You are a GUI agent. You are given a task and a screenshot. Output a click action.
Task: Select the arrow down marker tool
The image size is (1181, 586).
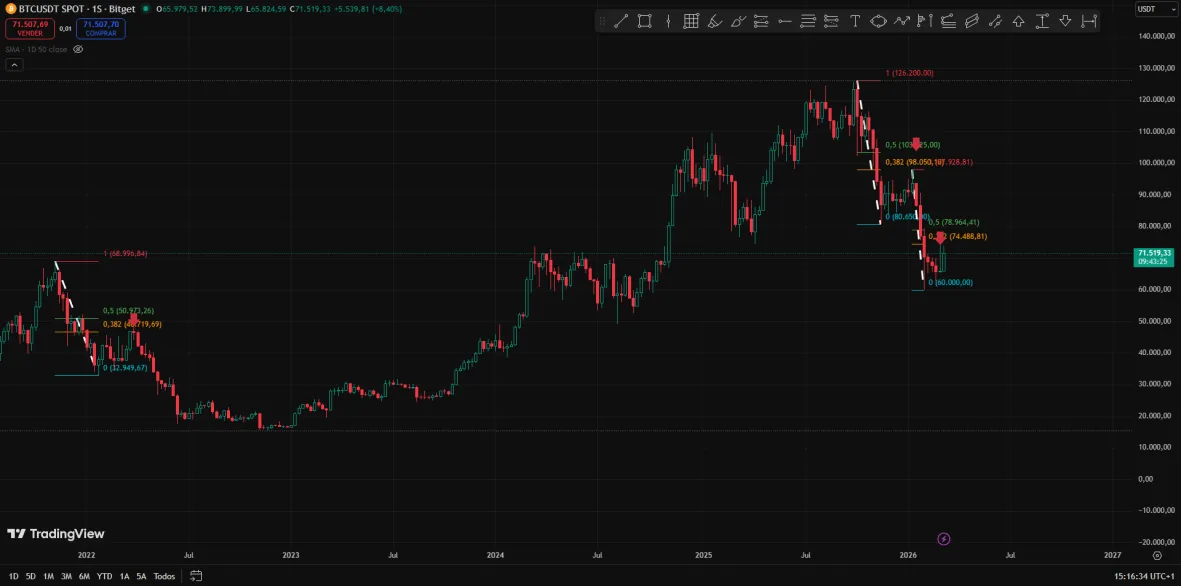(x=1065, y=21)
